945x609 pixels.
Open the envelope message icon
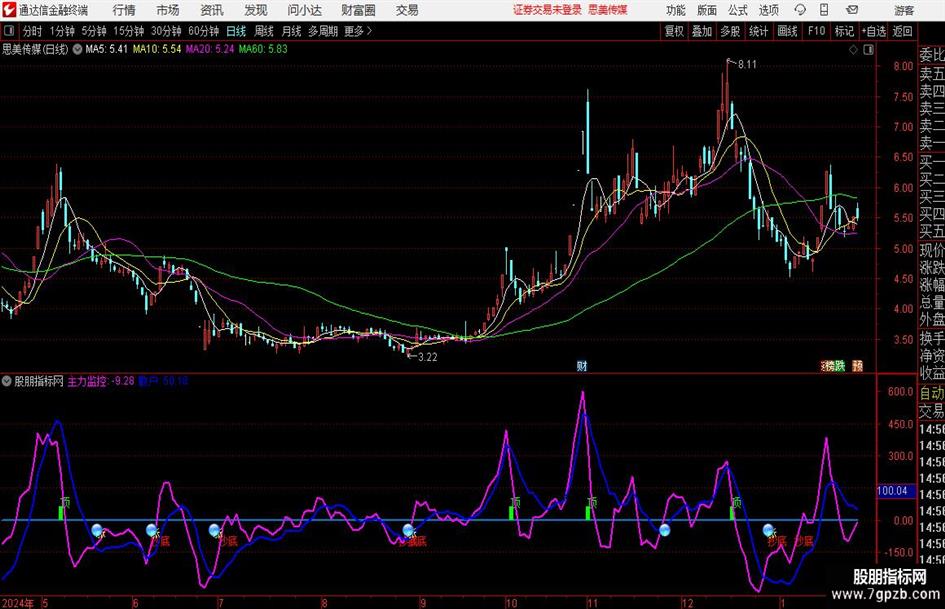pyautogui.click(x=852, y=10)
